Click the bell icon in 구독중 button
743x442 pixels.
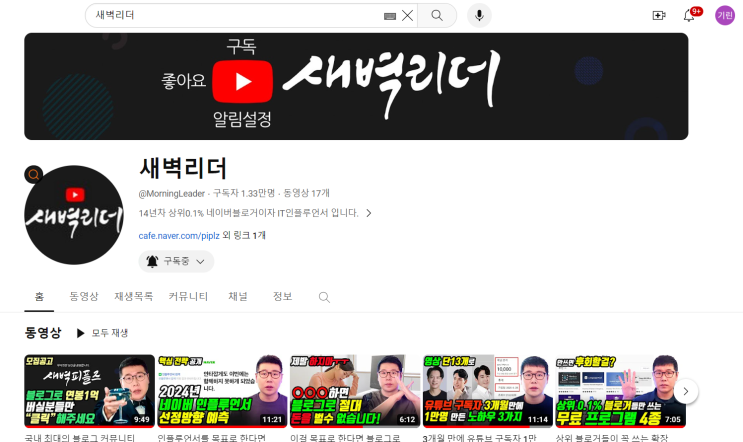point(152,262)
